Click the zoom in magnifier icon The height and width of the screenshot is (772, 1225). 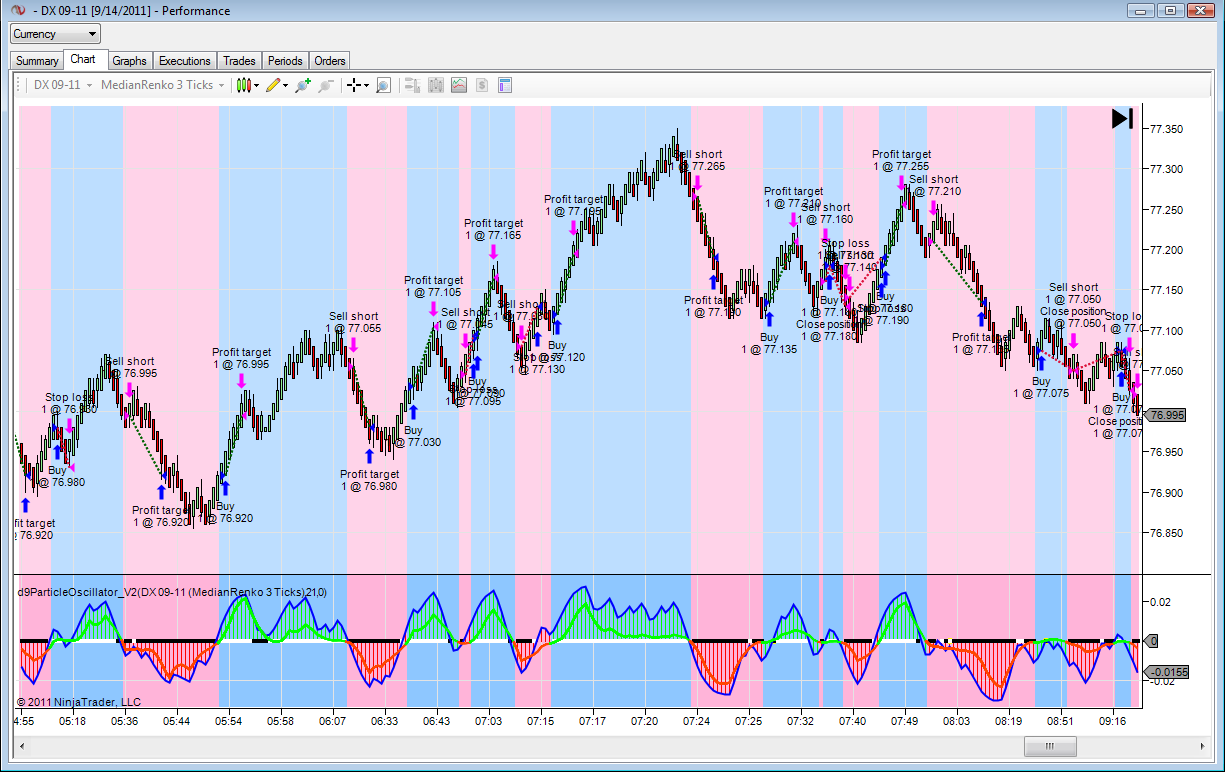point(303,85)
